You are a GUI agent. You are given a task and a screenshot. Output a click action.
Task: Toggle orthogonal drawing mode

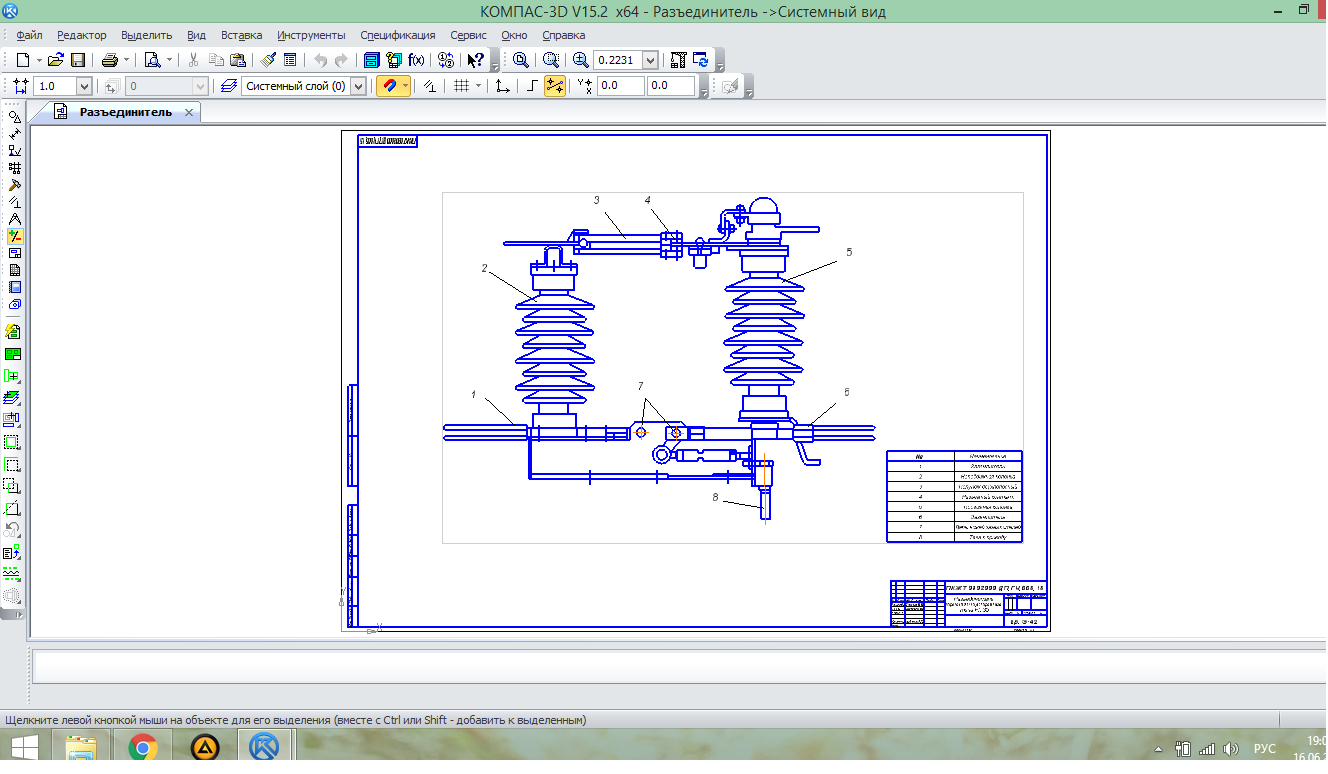[532, 86]
